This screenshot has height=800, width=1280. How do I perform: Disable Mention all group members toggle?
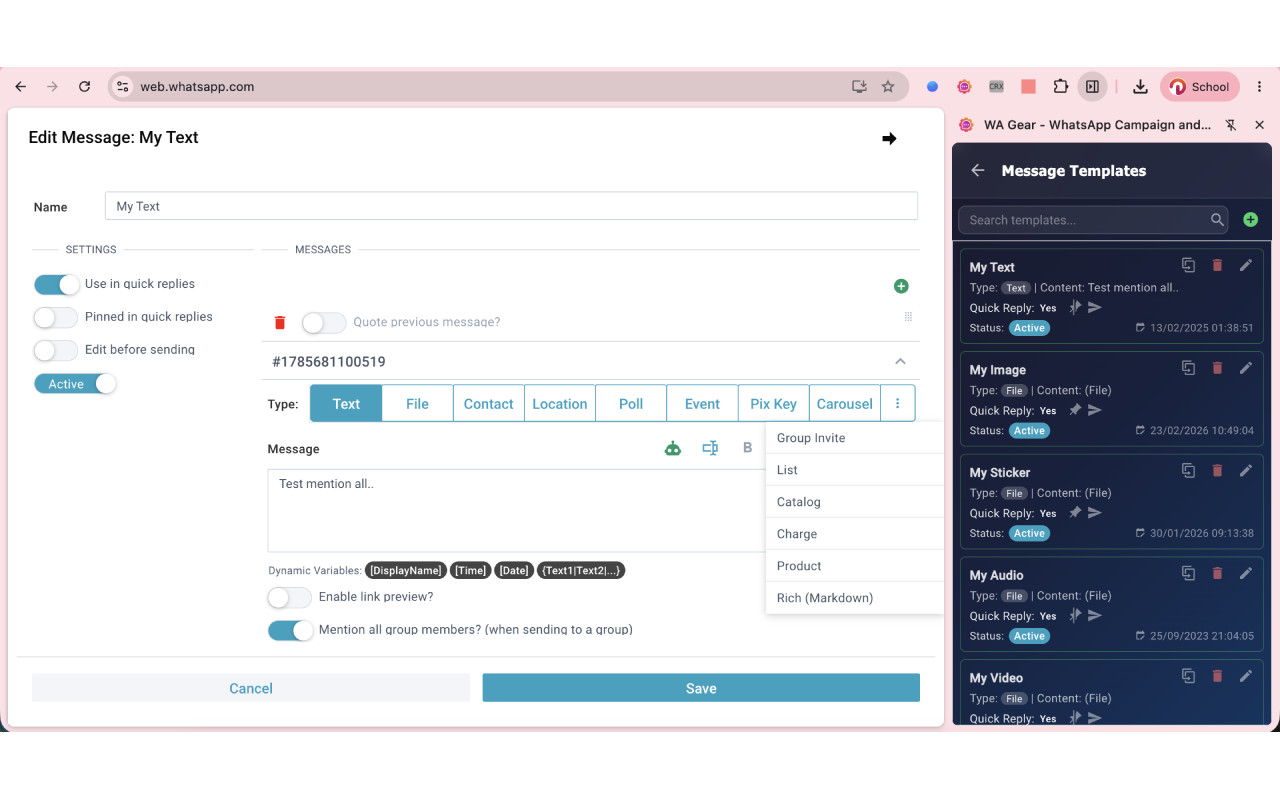click(x=290, y=630)
